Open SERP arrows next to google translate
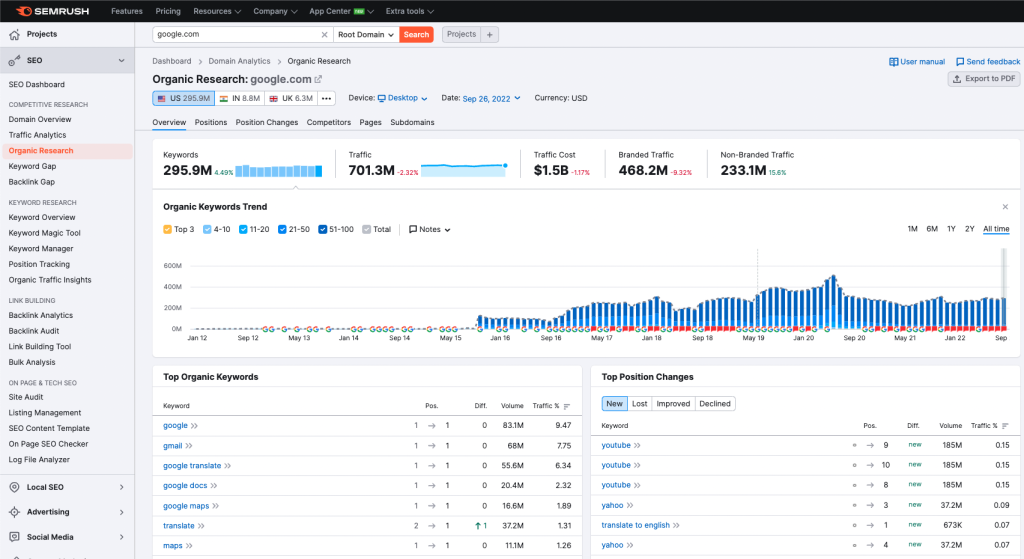The image size is (1024, 559). 228,466
